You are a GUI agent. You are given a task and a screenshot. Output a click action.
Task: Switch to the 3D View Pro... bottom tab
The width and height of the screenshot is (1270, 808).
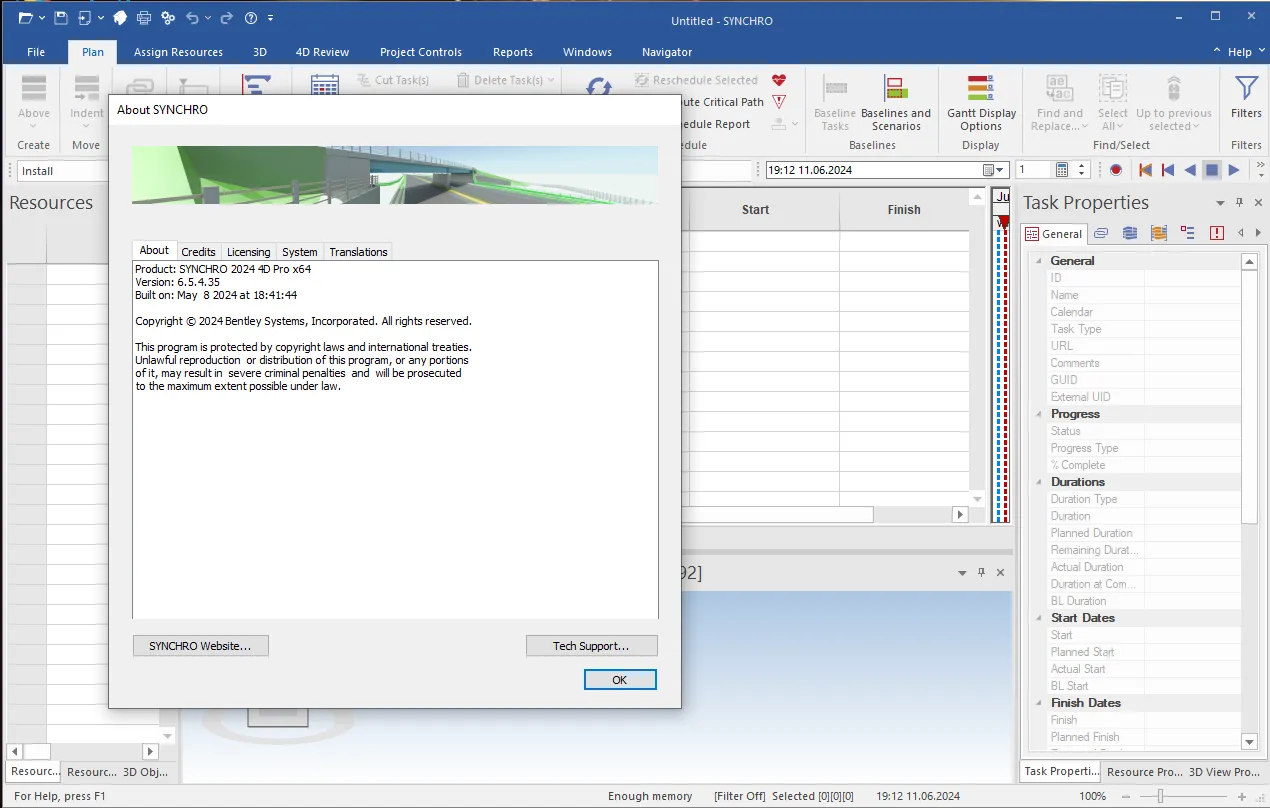pyautogui.click(x=1224, y=772)
